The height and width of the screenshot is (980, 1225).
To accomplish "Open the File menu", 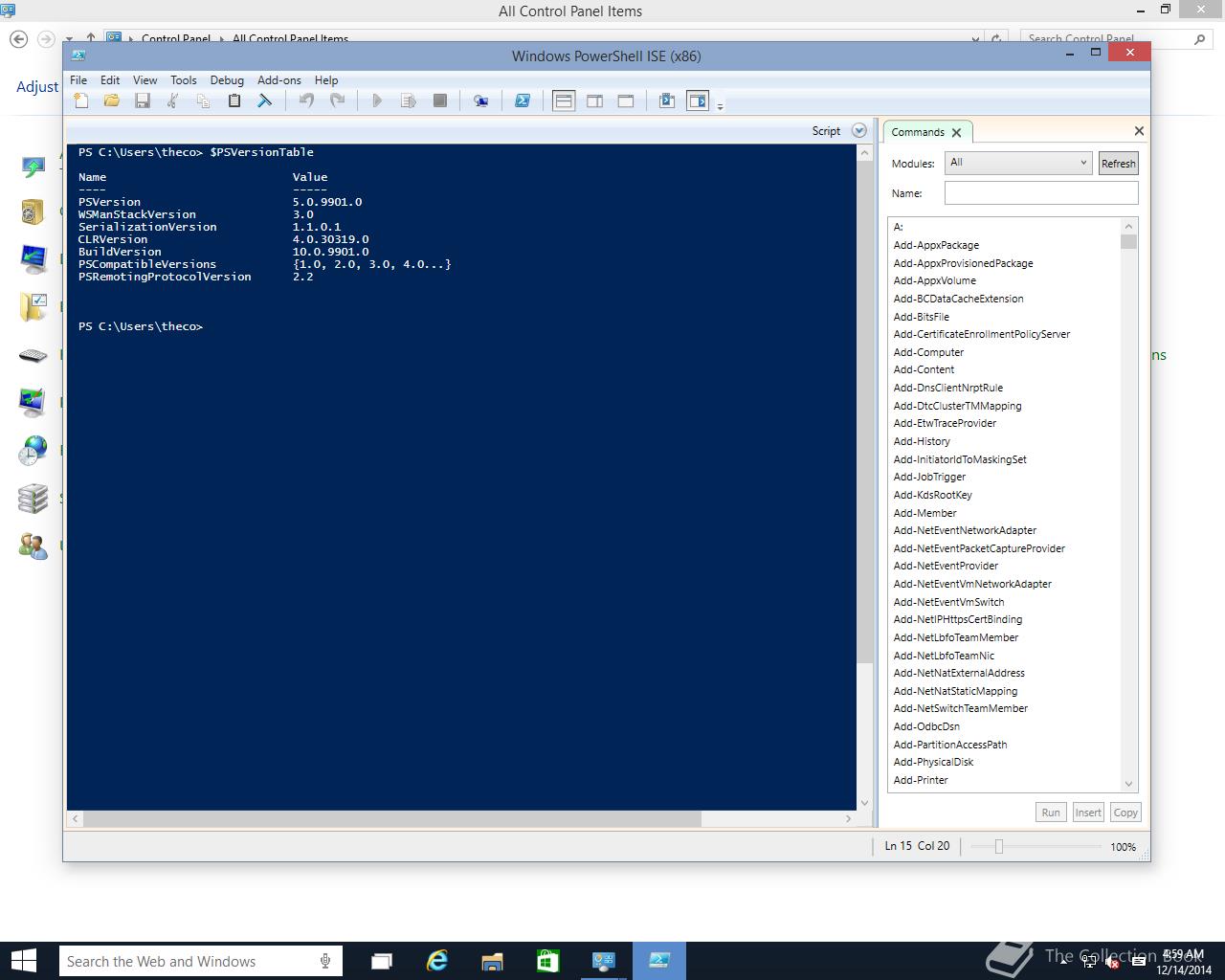I will 78,80.
